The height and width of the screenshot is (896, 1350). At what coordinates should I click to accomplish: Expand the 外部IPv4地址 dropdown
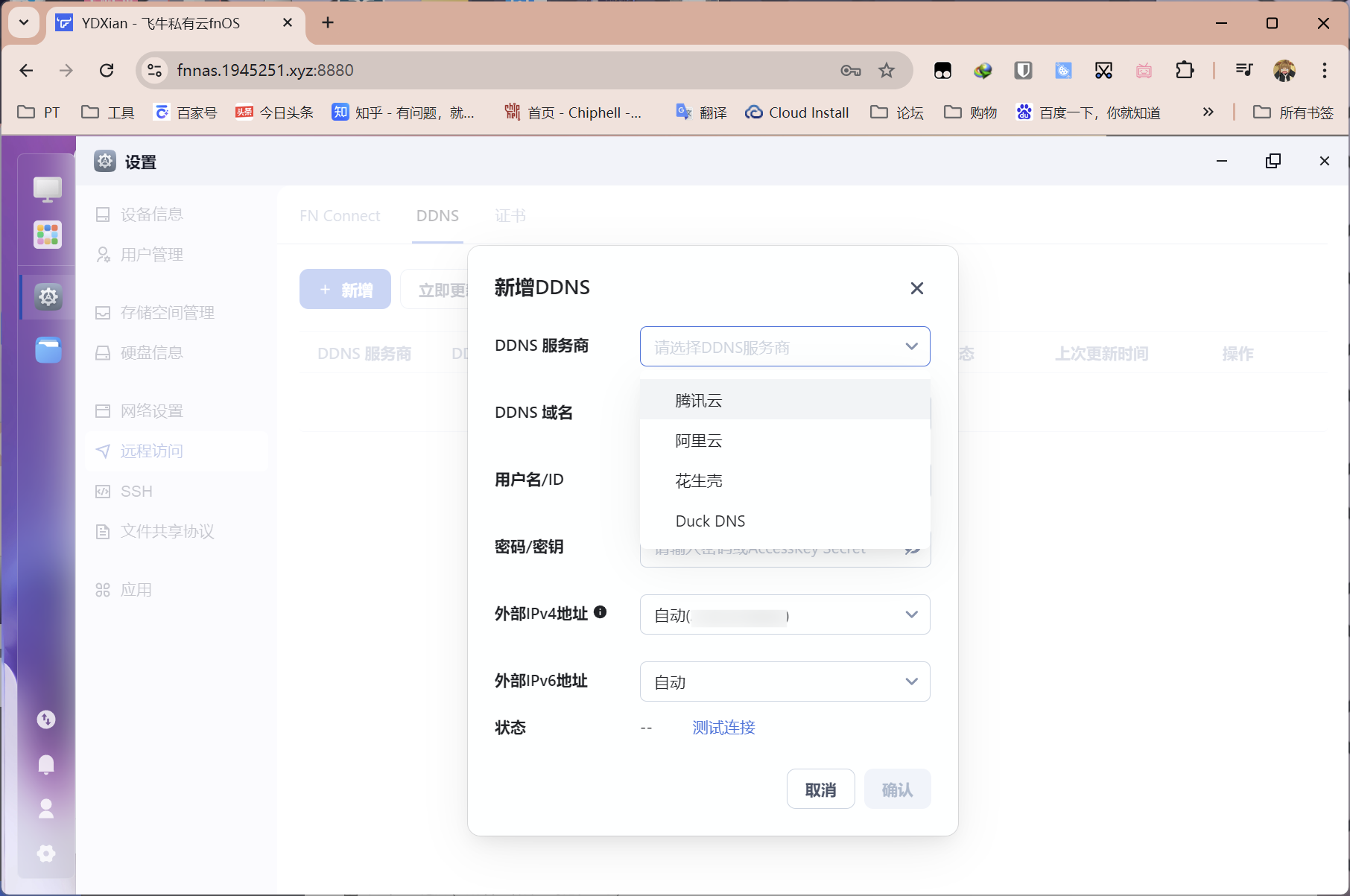(x=785, y=614)
